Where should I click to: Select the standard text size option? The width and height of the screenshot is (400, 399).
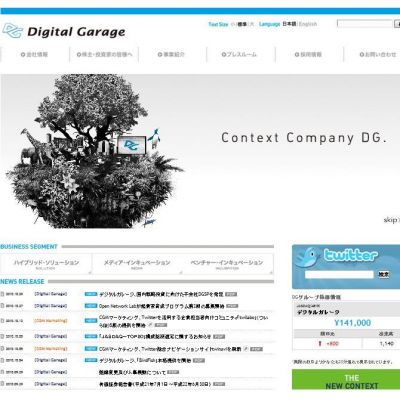(242, 24)
